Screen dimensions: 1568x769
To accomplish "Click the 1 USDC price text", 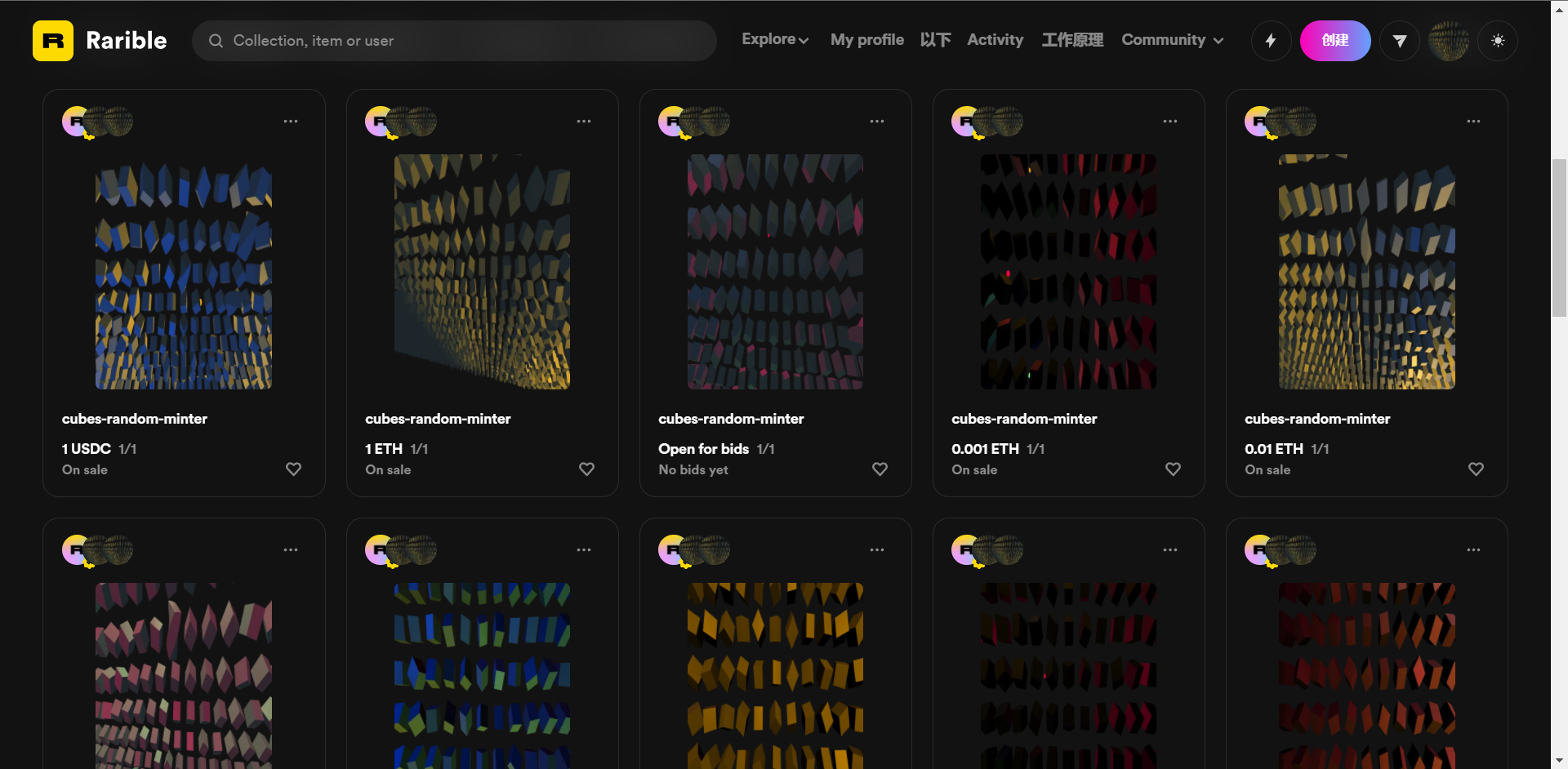I will [87, 449].
